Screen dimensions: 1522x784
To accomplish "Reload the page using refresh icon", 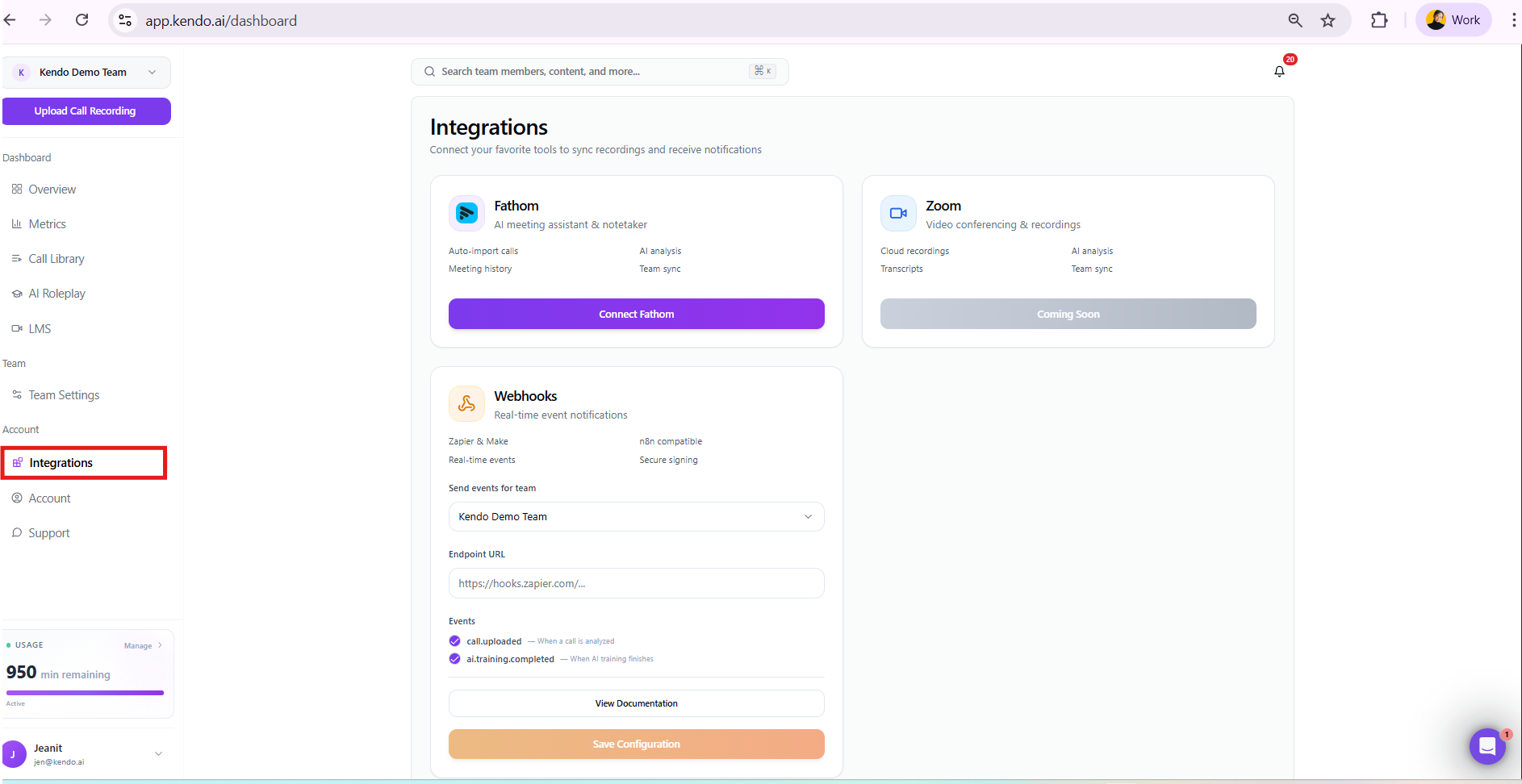I will (x=82, y=20).
